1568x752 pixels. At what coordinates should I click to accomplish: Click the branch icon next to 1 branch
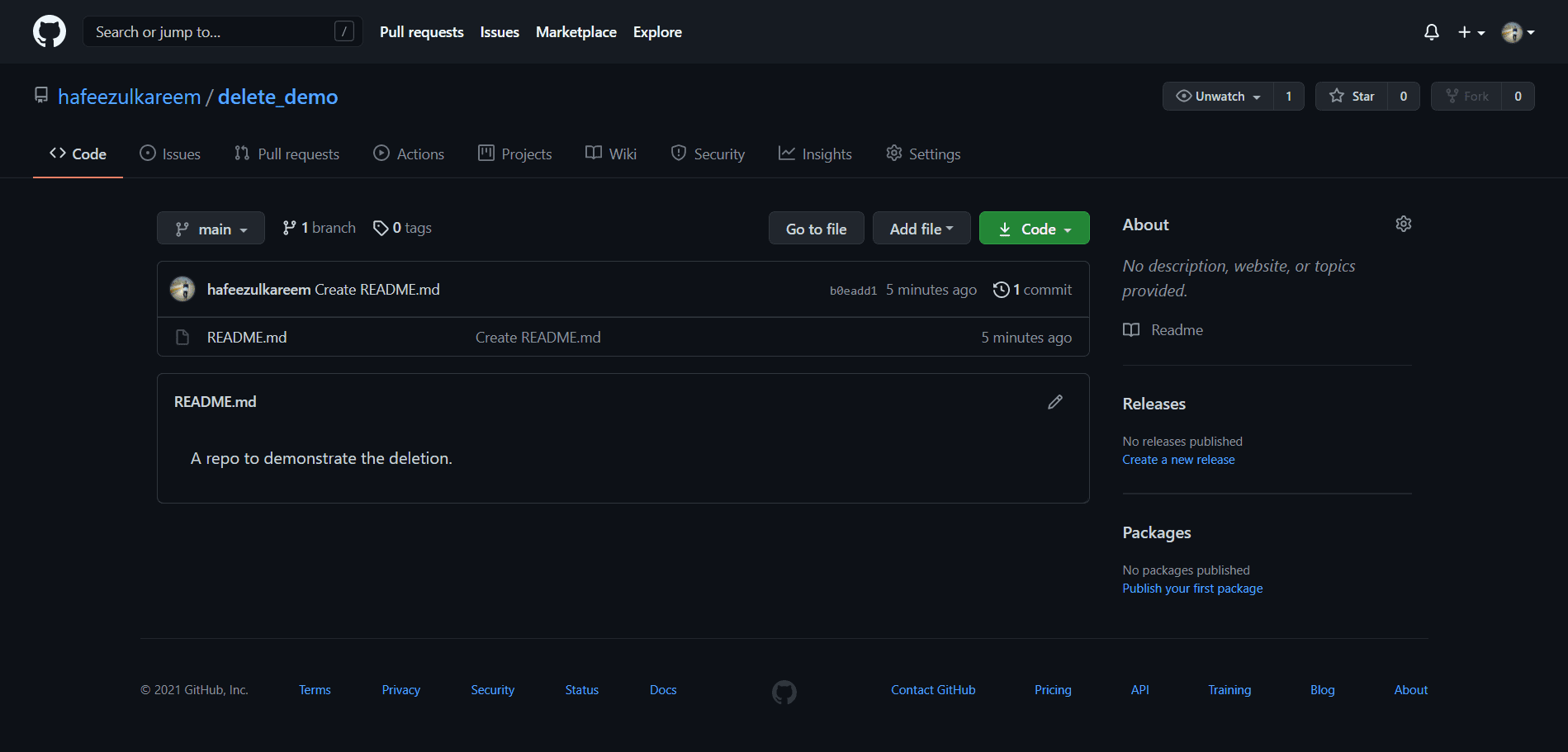point(290,227)
